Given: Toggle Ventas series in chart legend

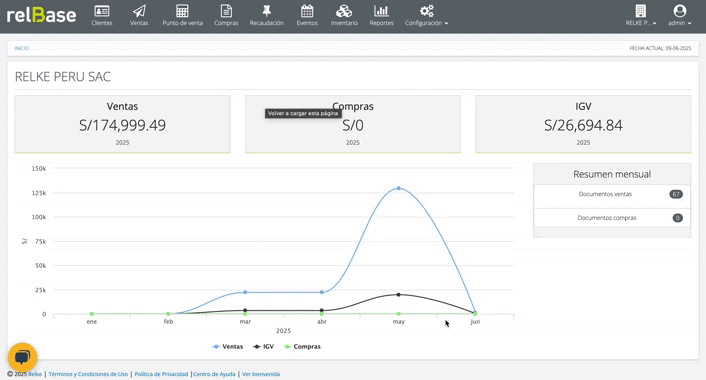Looking at the screenshot, I should 227,347.
